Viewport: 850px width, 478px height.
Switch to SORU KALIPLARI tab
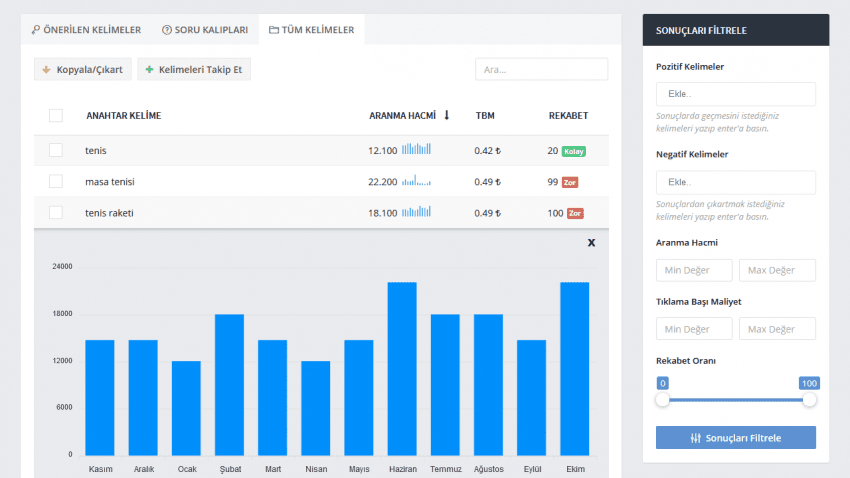[205, 30]
